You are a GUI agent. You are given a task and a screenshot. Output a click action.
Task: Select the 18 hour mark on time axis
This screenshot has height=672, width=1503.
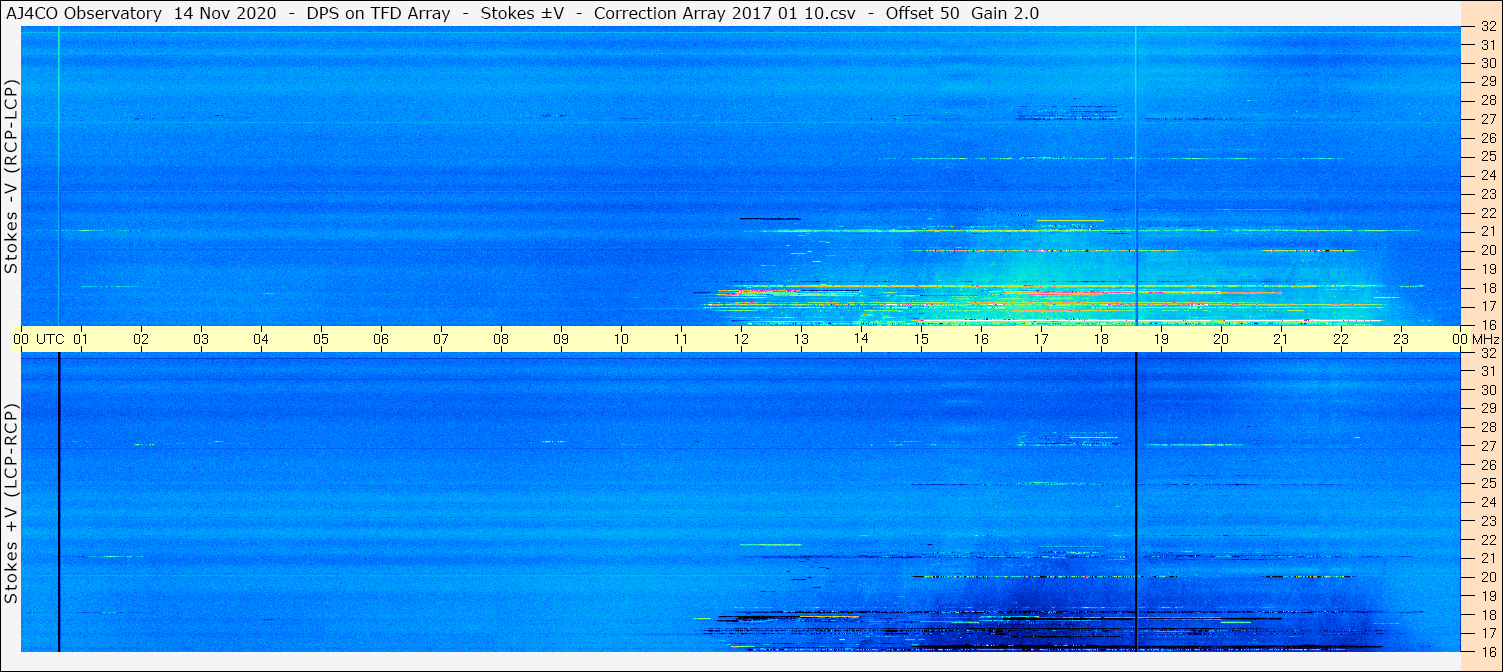pyautogui.click(x=1101, y=339)
